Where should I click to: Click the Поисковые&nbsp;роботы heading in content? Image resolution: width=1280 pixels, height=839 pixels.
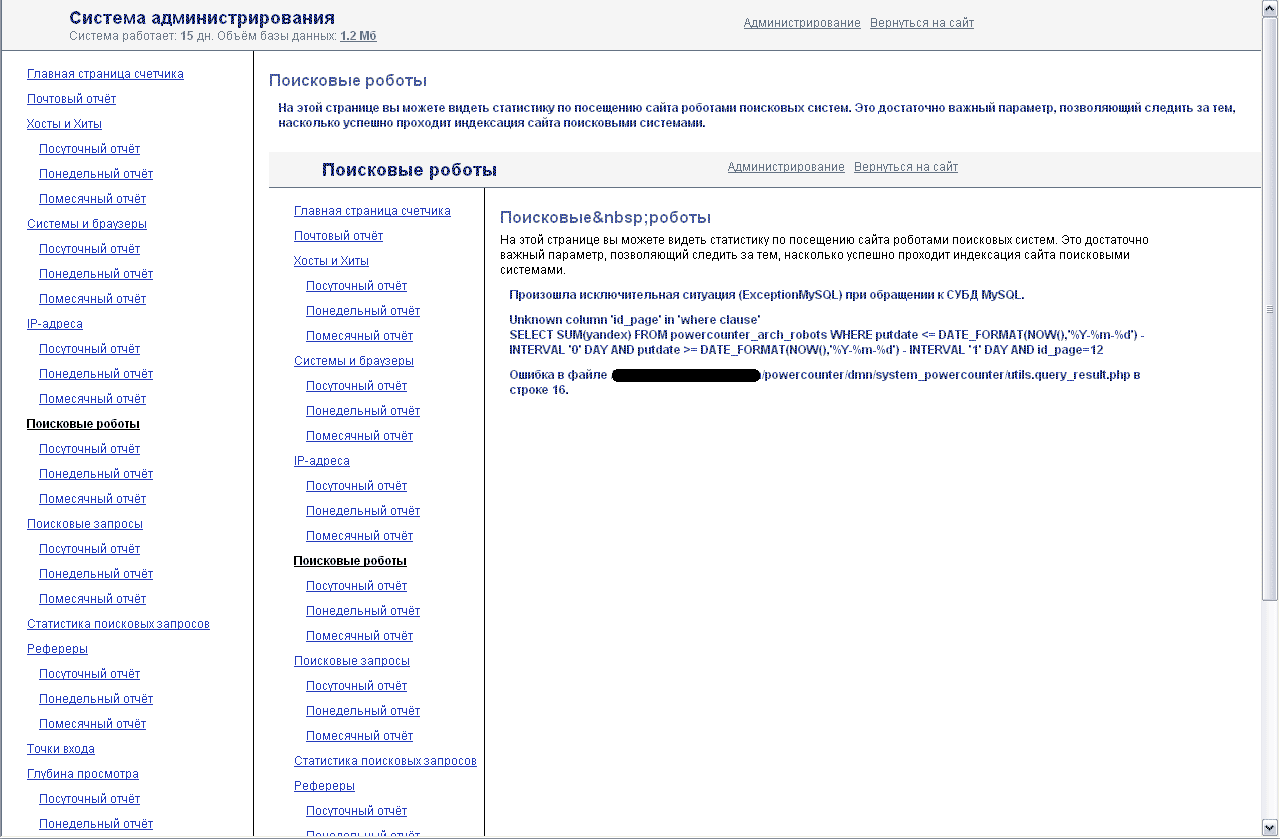coord(605,218)
